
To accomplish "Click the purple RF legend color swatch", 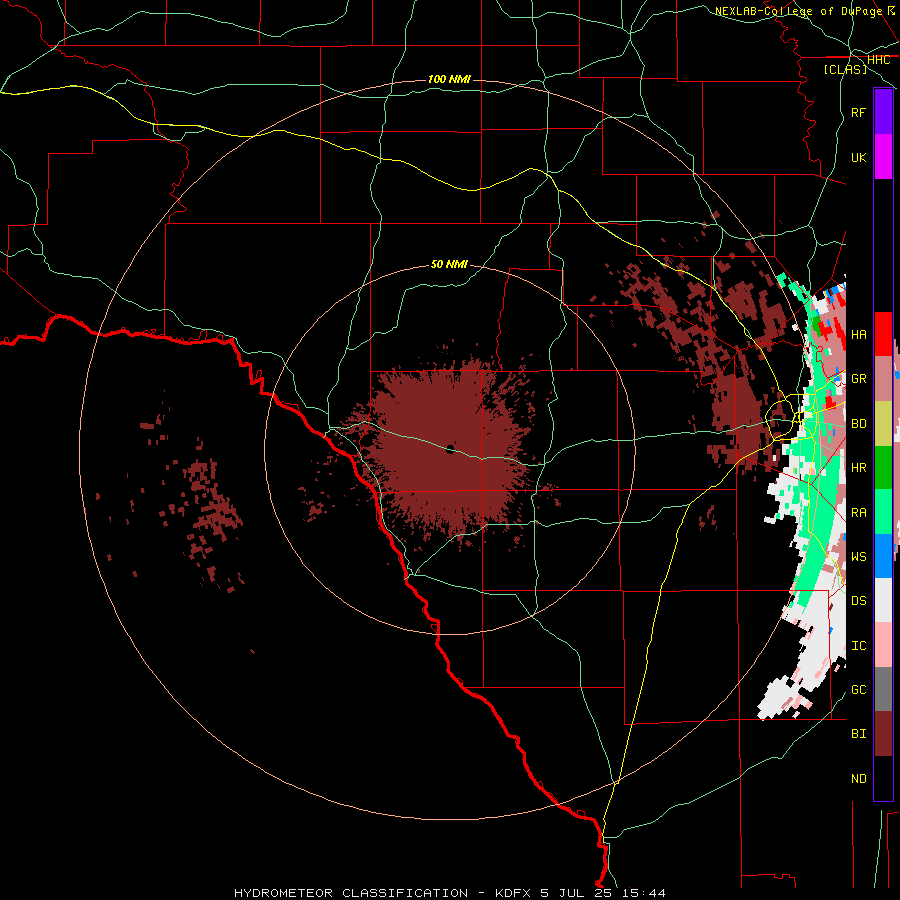I will click(x=883, y=112).
